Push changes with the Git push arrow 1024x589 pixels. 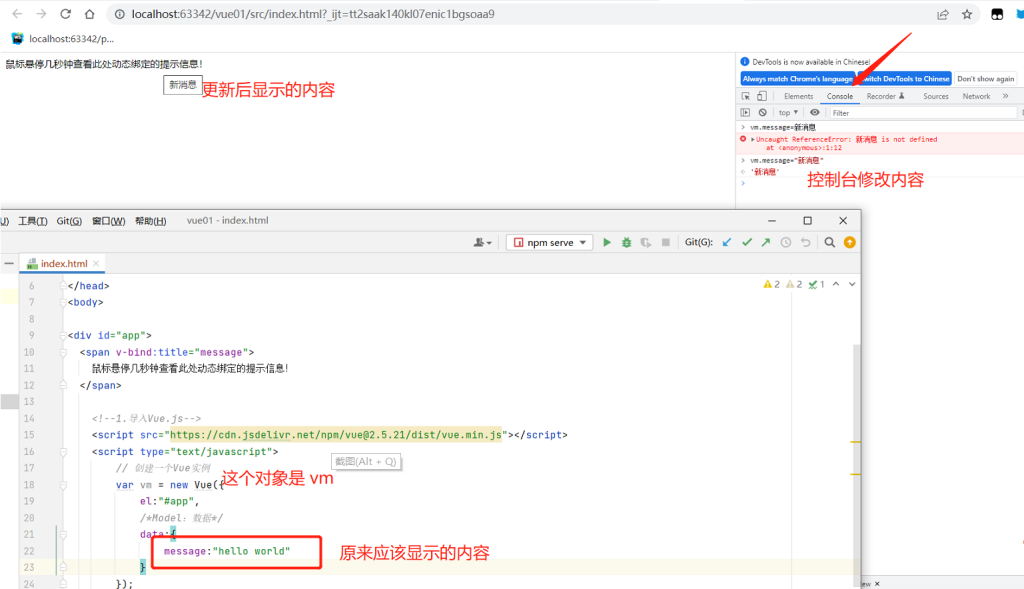765,242
